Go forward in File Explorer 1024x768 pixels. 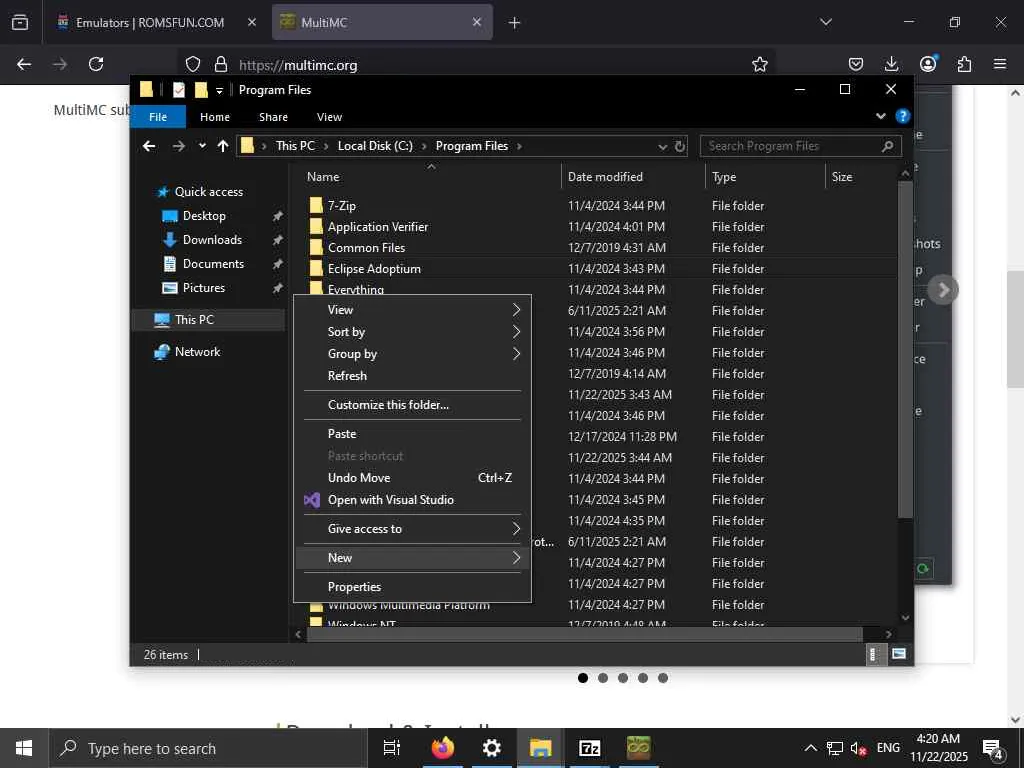178,146
